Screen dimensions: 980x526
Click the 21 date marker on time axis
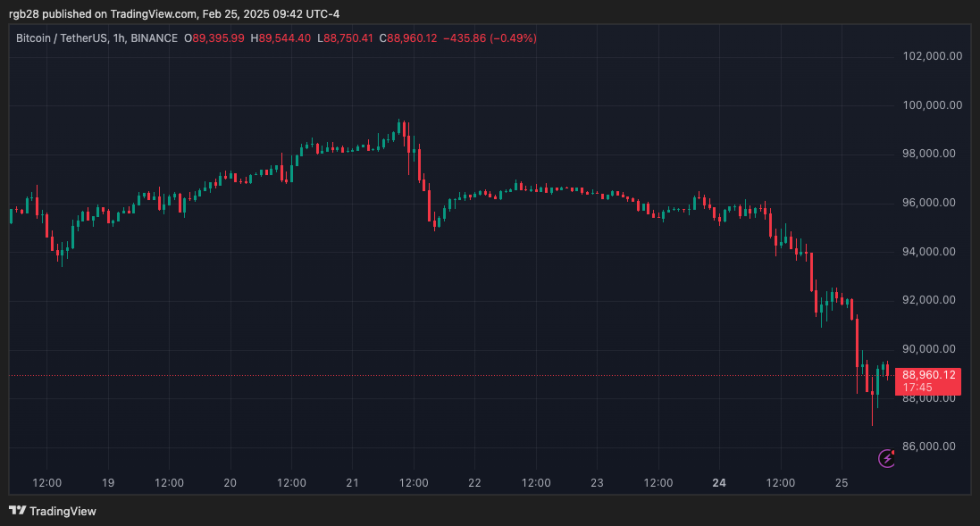pyautogui.click(x=352, y=483)
